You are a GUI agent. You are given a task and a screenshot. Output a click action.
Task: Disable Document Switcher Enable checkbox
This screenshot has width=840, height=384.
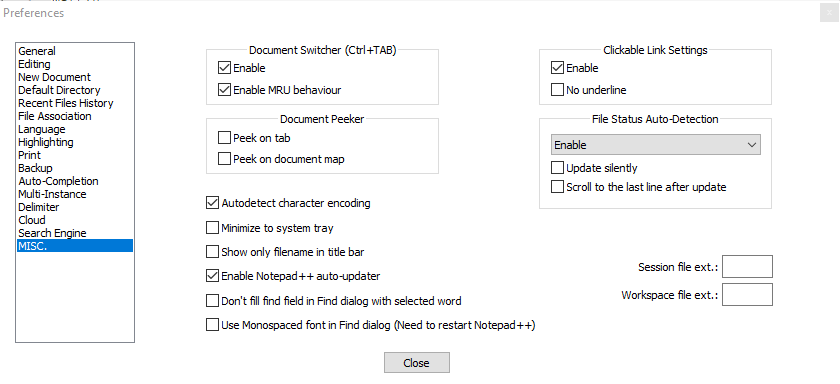[x=224, y=68]
